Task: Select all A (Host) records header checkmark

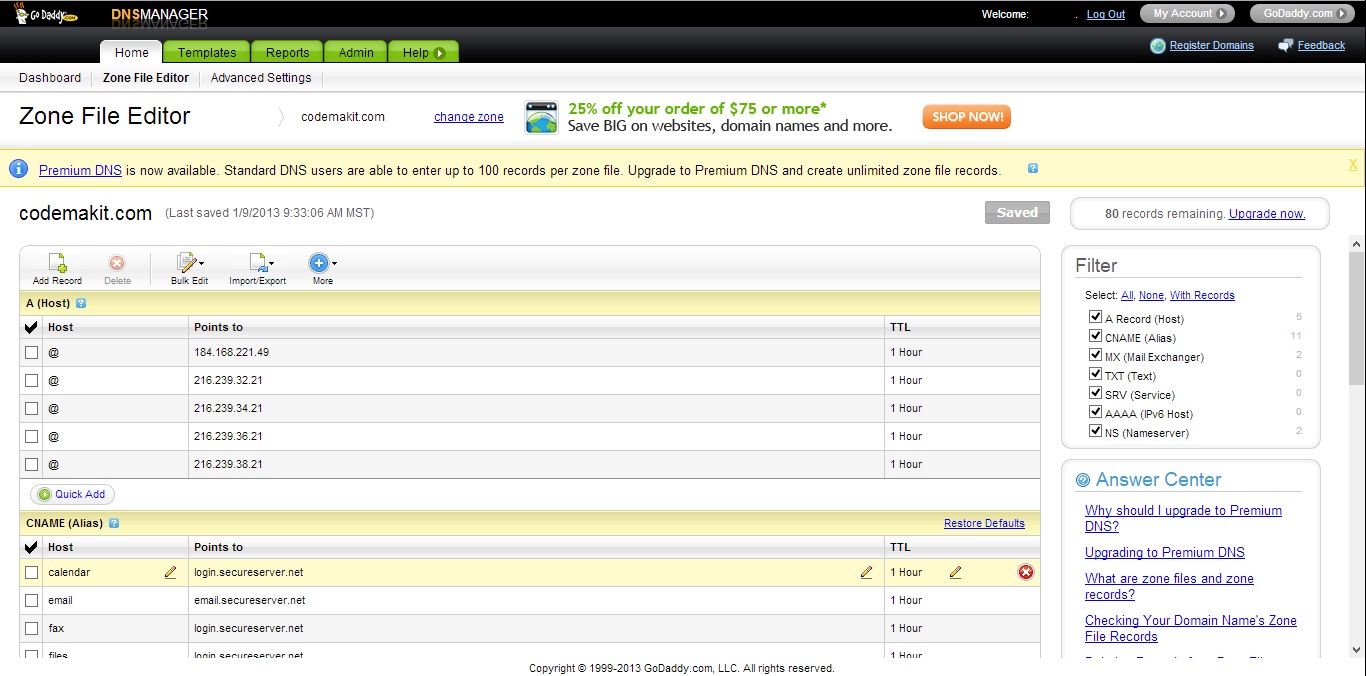Action: (x=31, y=327)
